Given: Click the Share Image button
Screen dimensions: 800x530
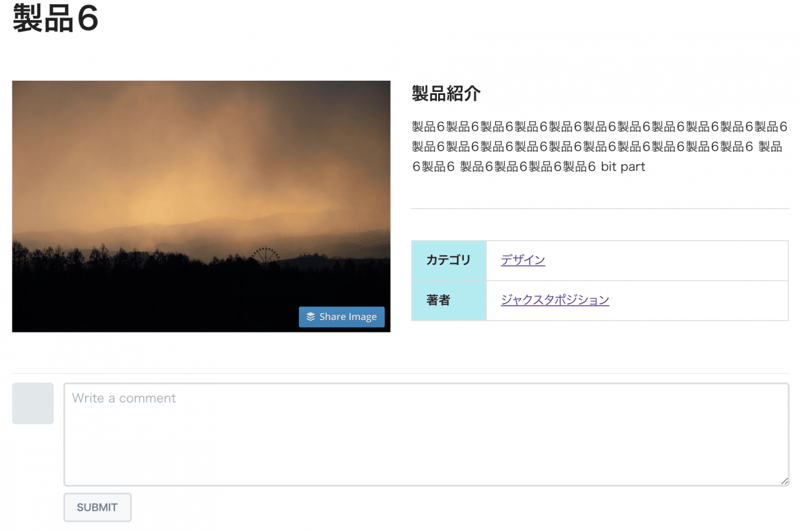Looking at the screenshot, I should (342, 317).
